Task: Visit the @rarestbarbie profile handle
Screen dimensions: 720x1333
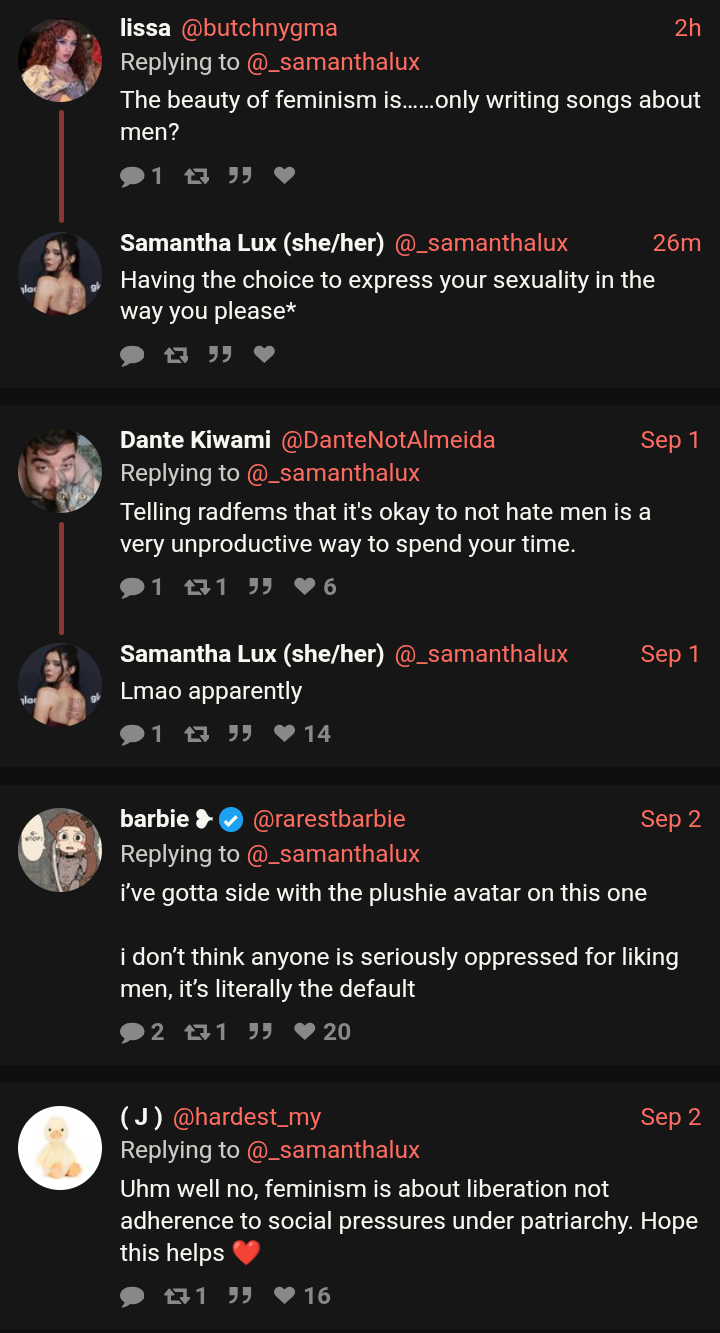Action: point(329,819)
